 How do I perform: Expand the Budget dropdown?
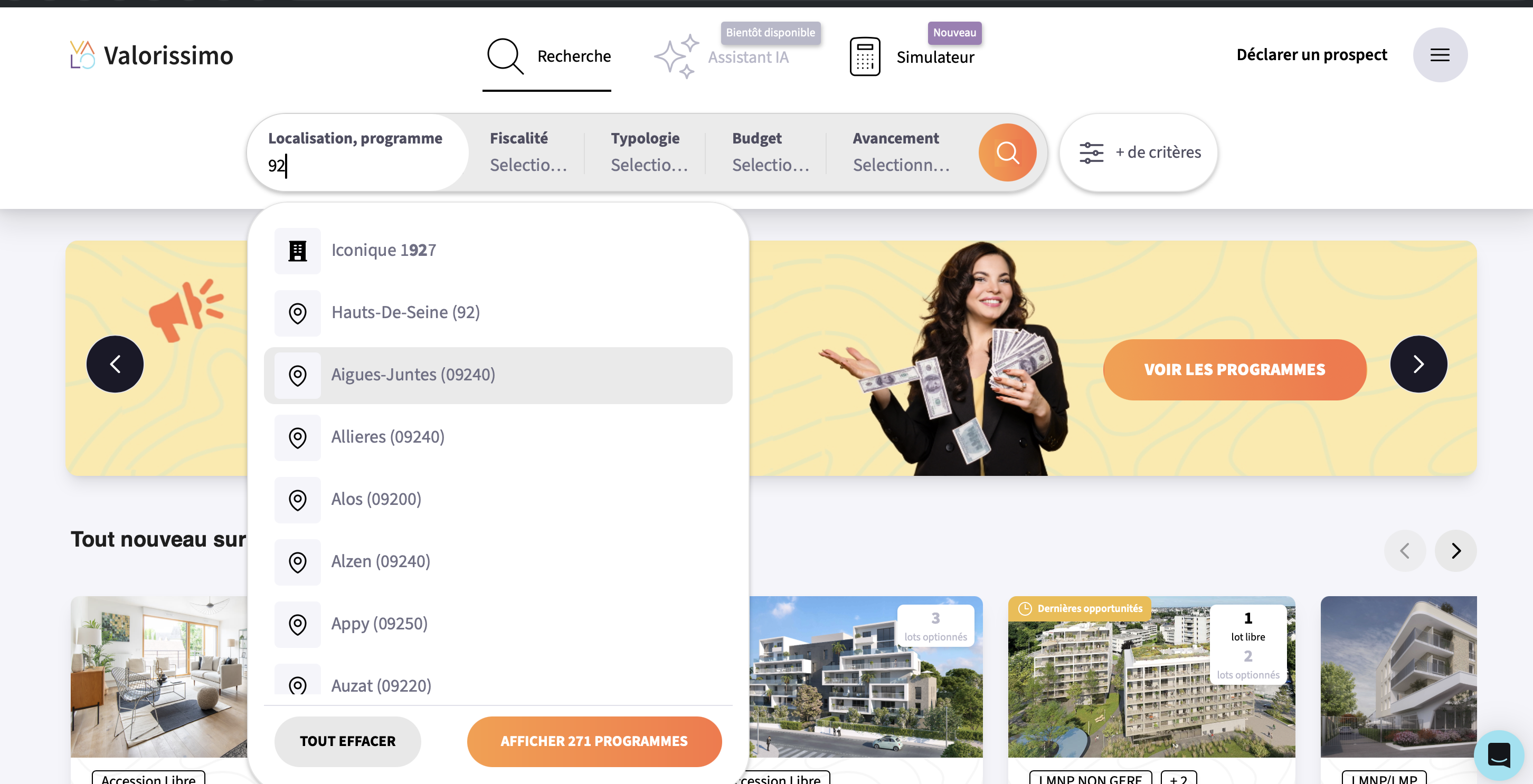click(x=770, y=152)
